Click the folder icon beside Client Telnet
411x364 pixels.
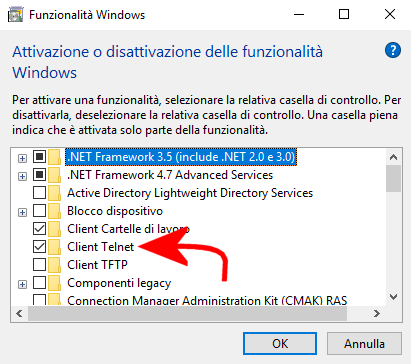pyautogui.click(x=54, y=247)
